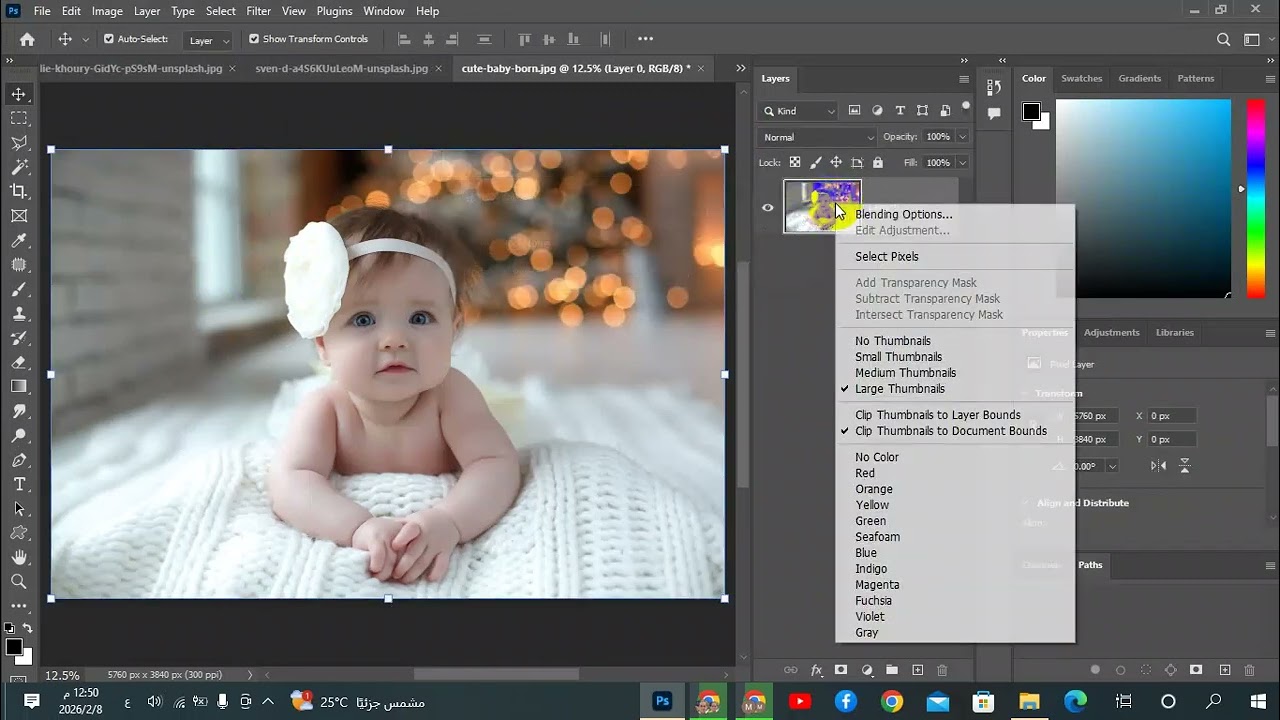Select the Brush tool
1280x720 pixels.
[19, 289]
